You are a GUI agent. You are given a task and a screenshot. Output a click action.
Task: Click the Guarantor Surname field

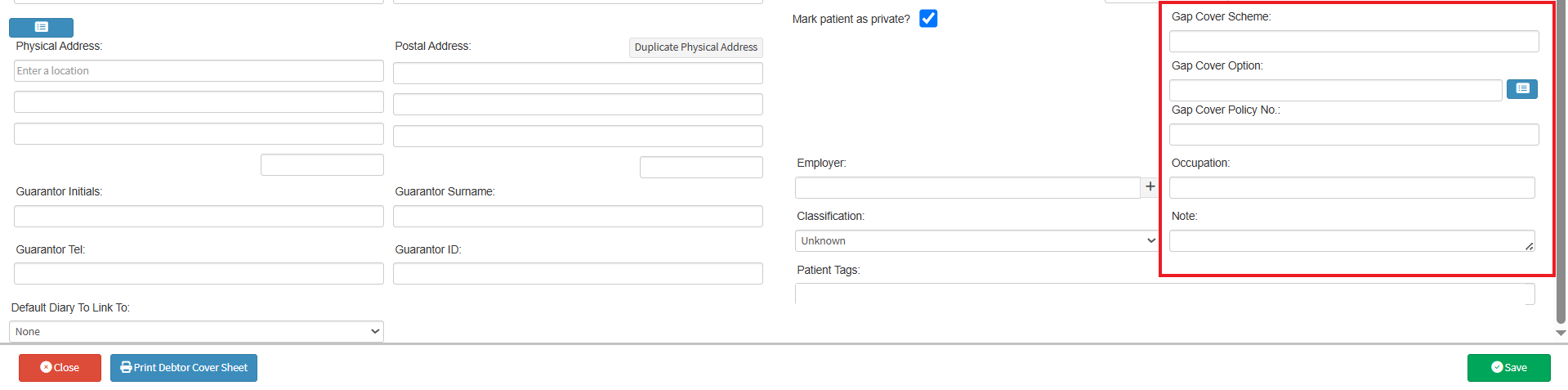pos(578,216)
